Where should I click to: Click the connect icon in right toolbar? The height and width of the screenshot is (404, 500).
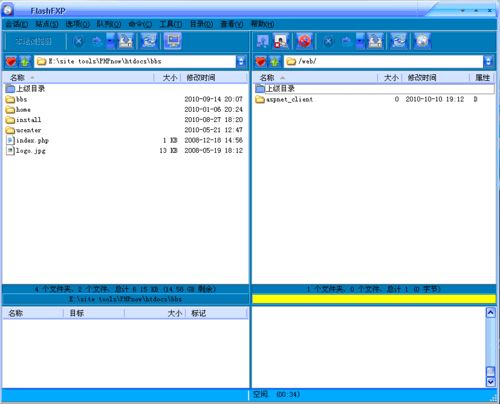click(x=263, y=41)
